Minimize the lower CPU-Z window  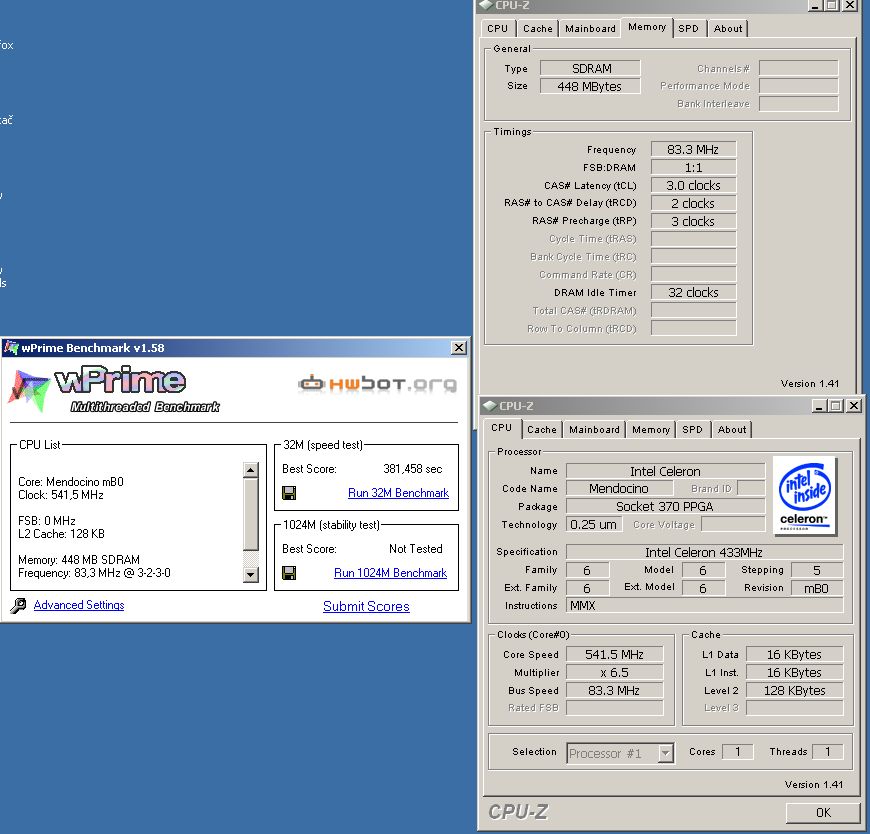[818, 406]
